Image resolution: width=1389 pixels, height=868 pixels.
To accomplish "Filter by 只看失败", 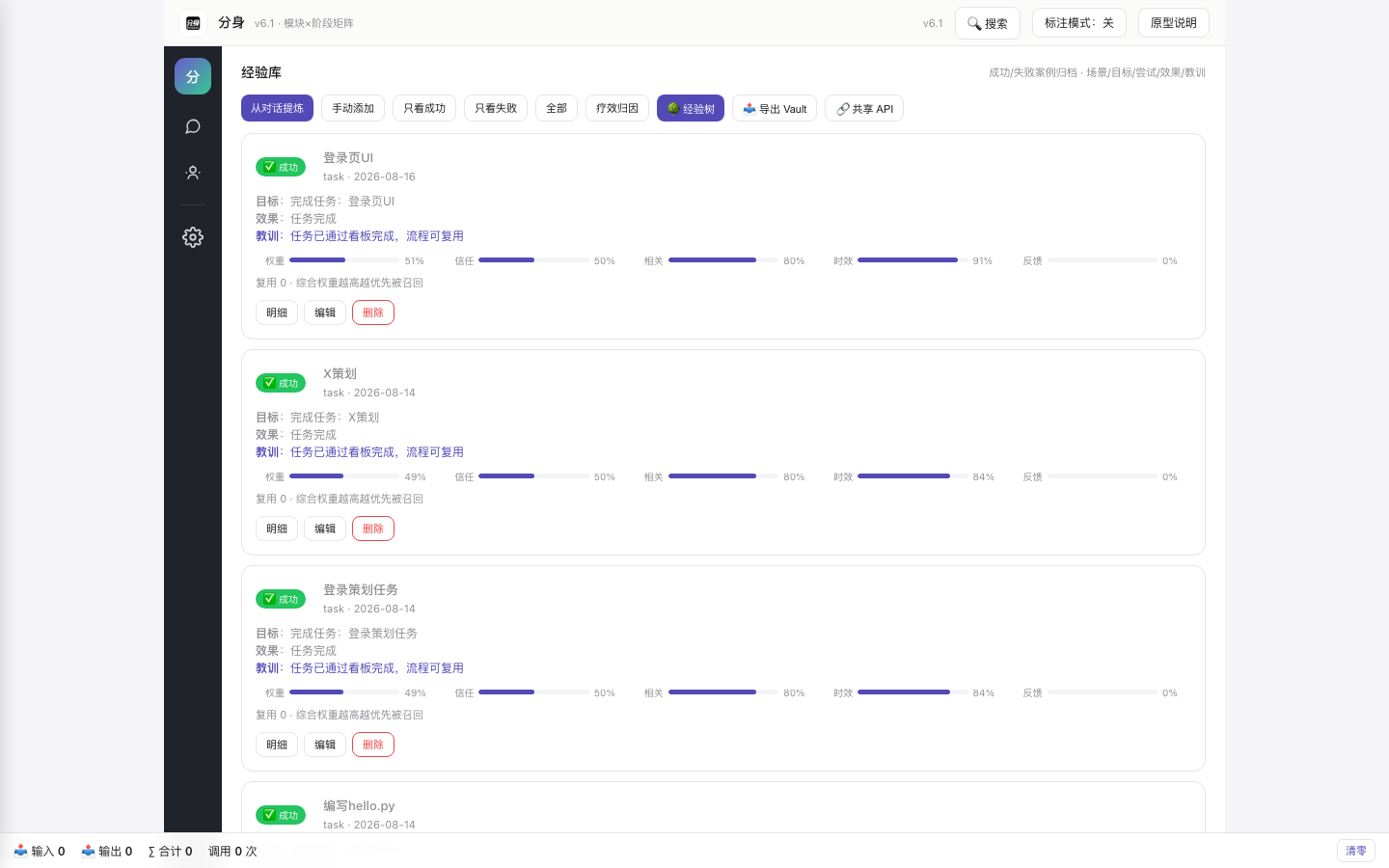I will [x=496, y=108].
